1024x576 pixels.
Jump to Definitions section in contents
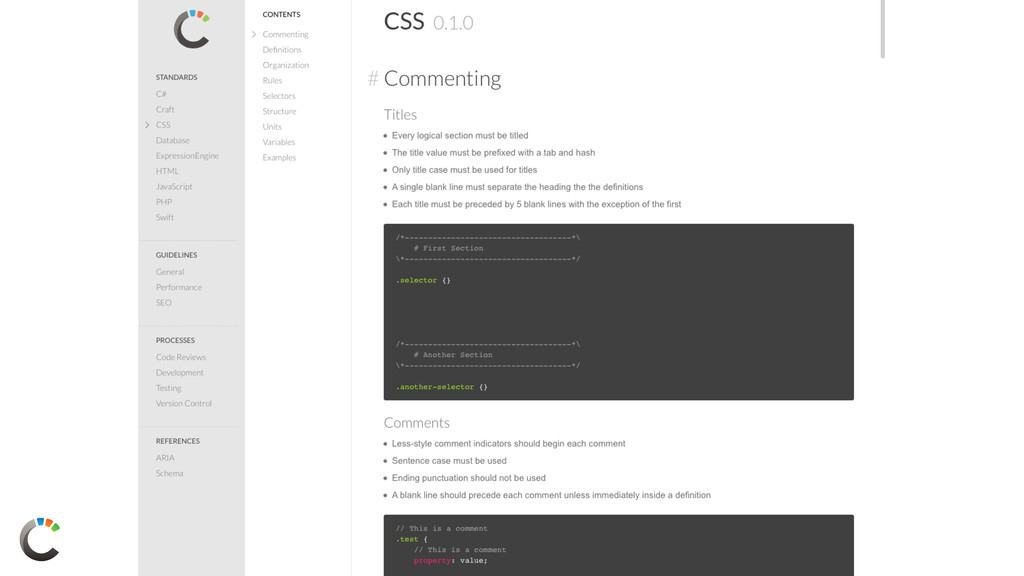coord(282,50)
